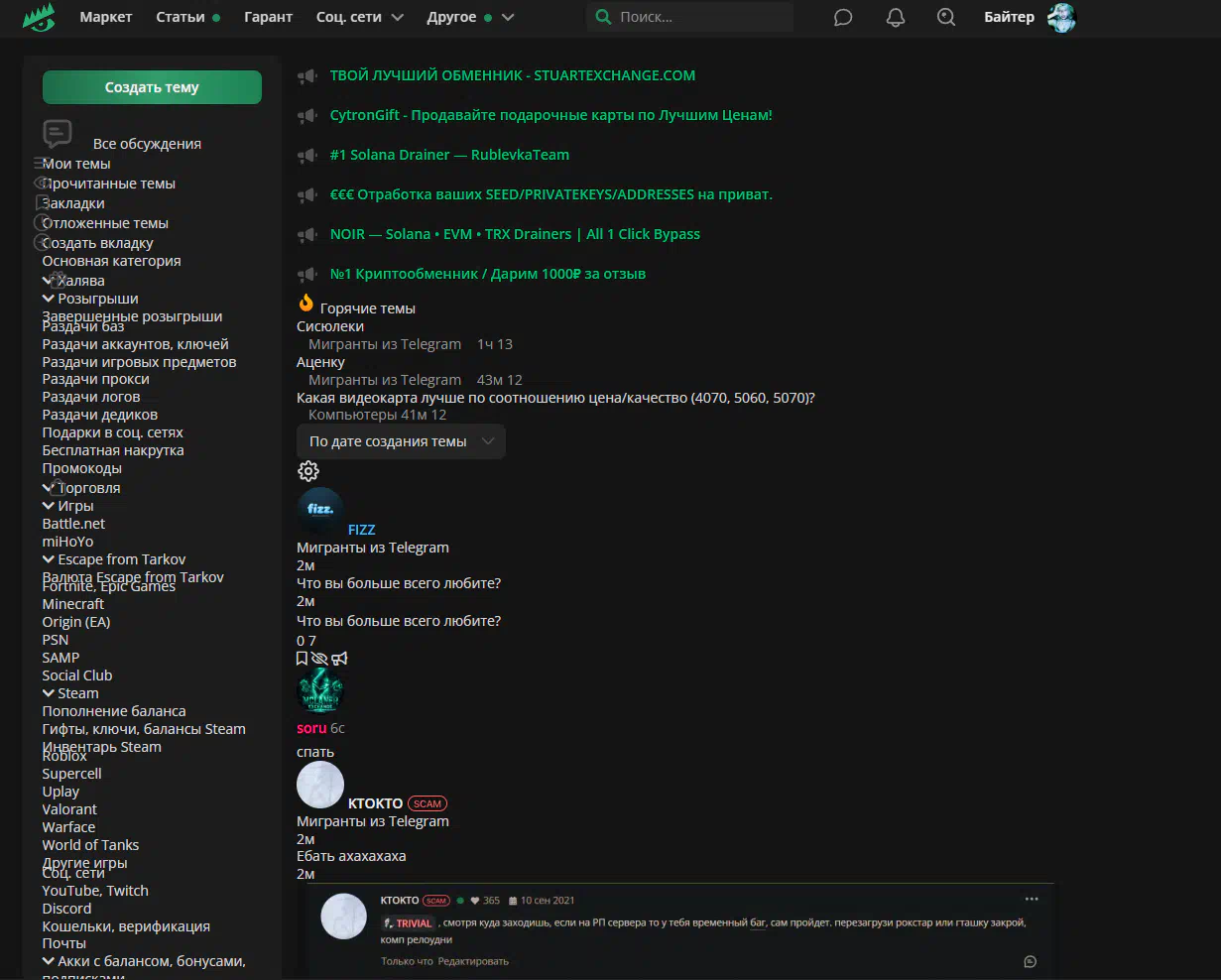Click into the Поиск search field
The width and height of the screenshot is (1221, 980).
point(699,17)
